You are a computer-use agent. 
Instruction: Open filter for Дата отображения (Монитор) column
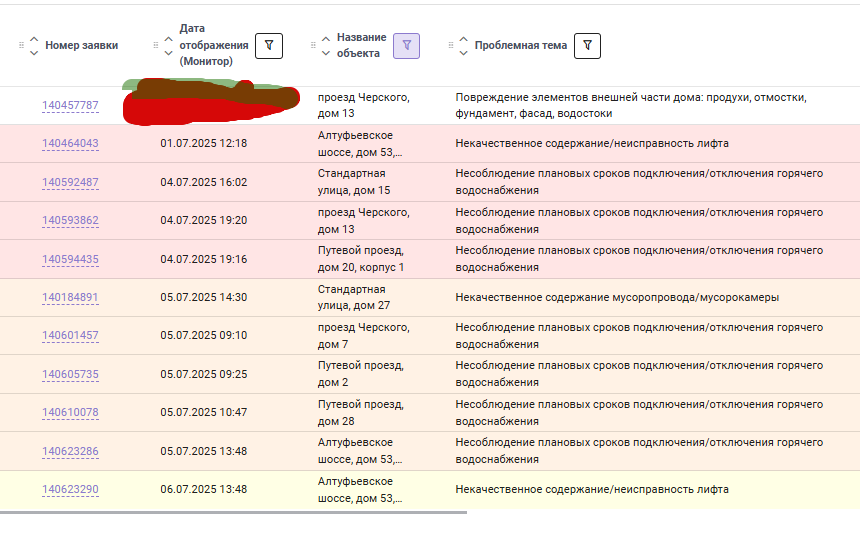[x=269, y=46]
